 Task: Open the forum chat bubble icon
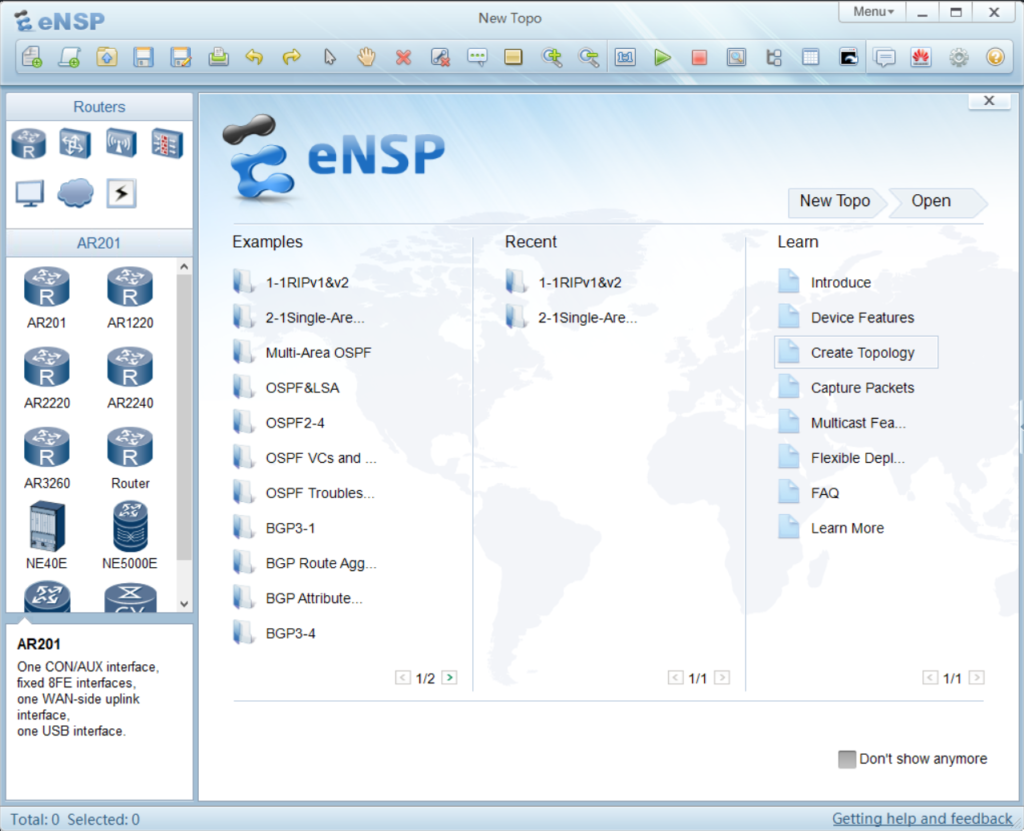[885, 57]
